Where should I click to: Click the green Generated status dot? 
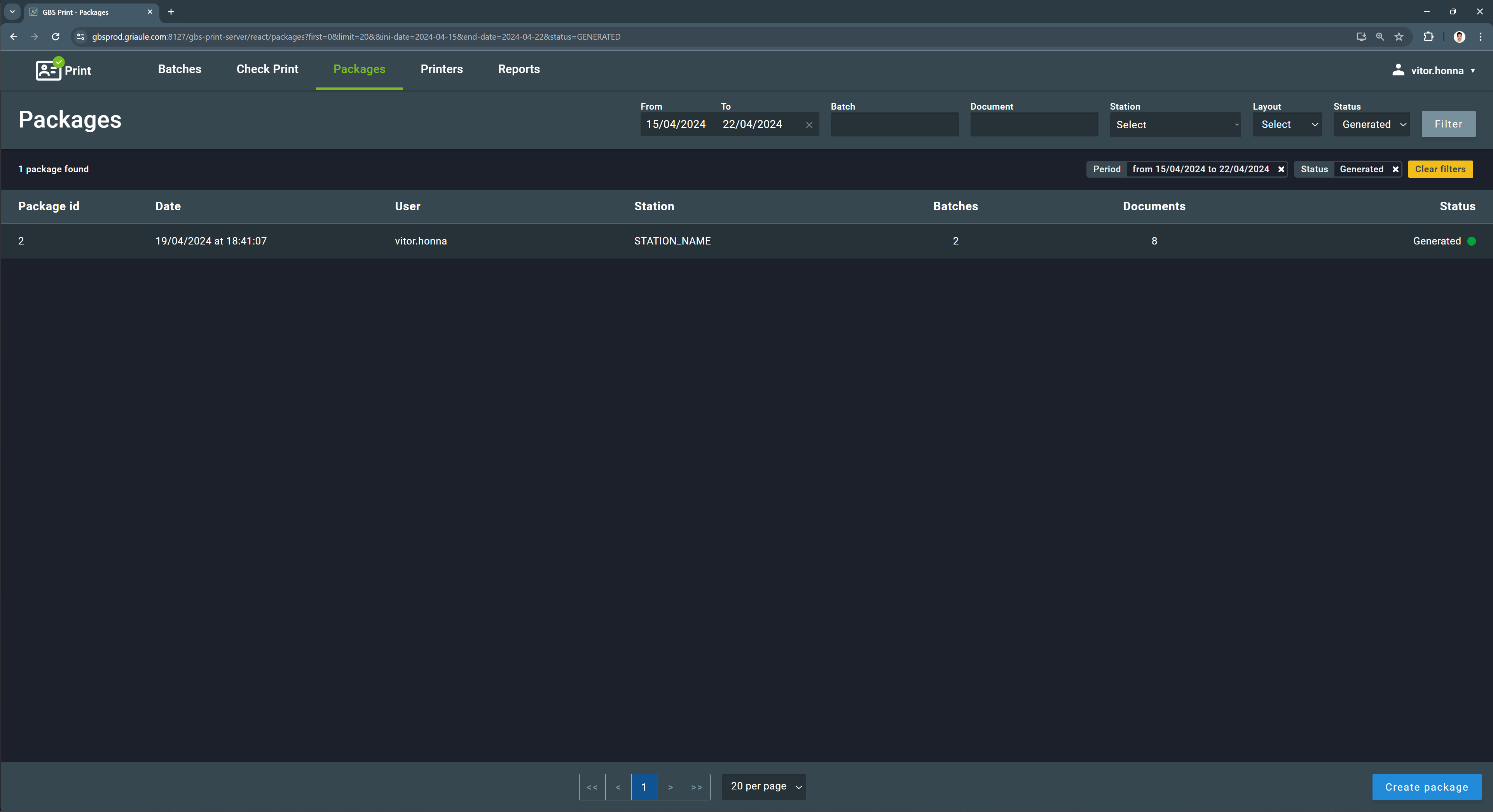point(1471,241)
